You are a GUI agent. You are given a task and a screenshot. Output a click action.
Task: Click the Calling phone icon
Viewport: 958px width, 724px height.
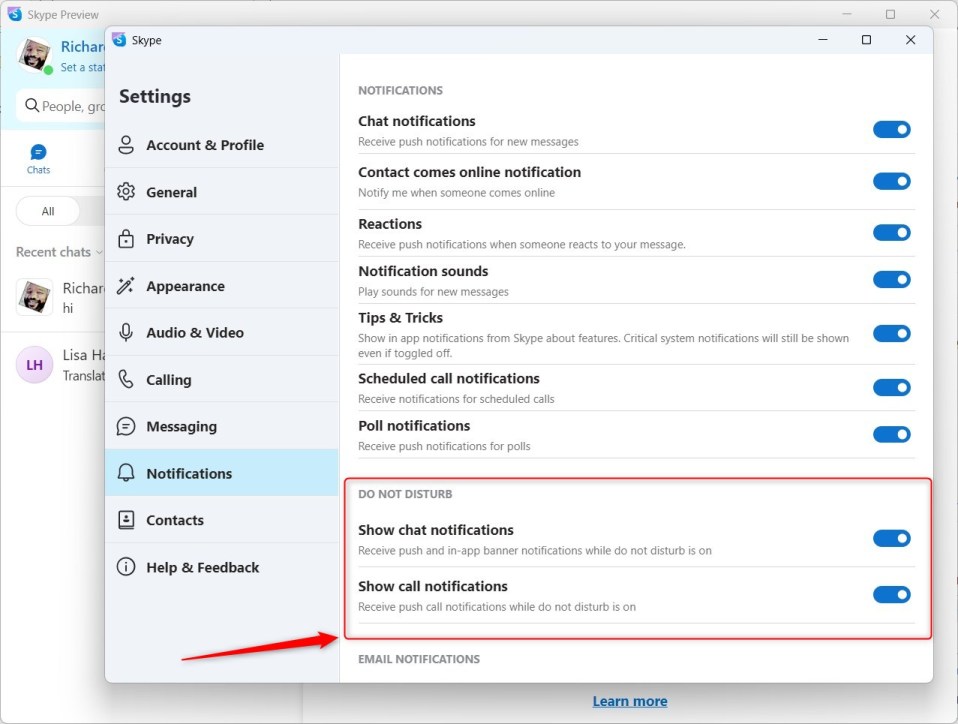[126, 379]
